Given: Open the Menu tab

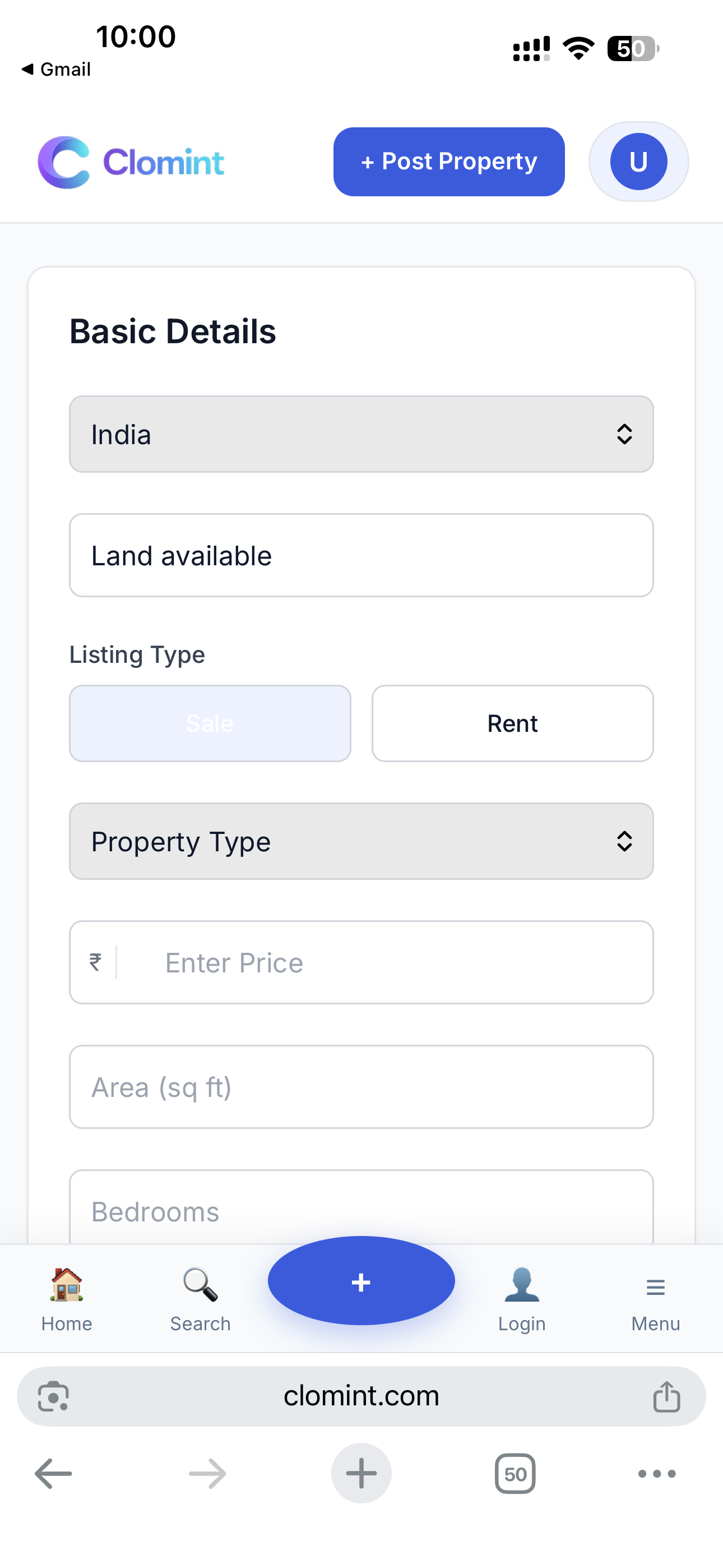Looking at the screenshot, I should [x=655, y=1299].
